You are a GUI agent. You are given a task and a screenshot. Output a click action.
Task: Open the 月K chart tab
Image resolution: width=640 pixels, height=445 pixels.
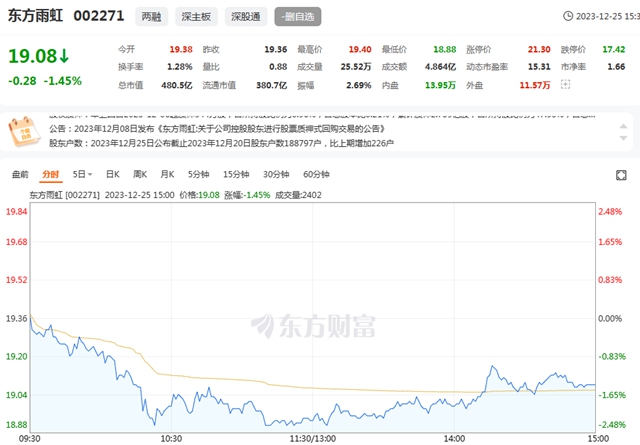click(x=167, y=174)
